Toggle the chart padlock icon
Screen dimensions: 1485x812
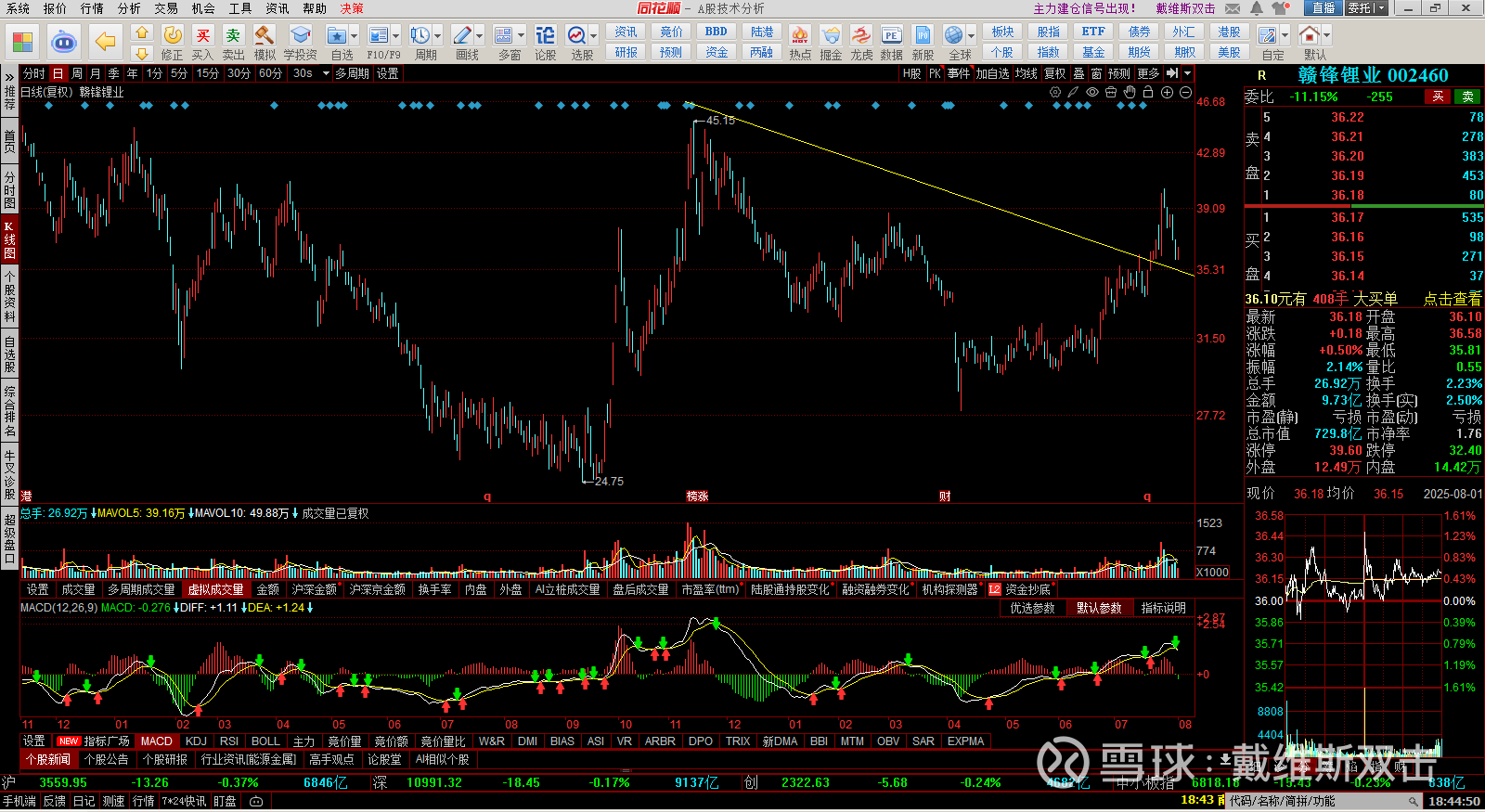(1148, 92)
